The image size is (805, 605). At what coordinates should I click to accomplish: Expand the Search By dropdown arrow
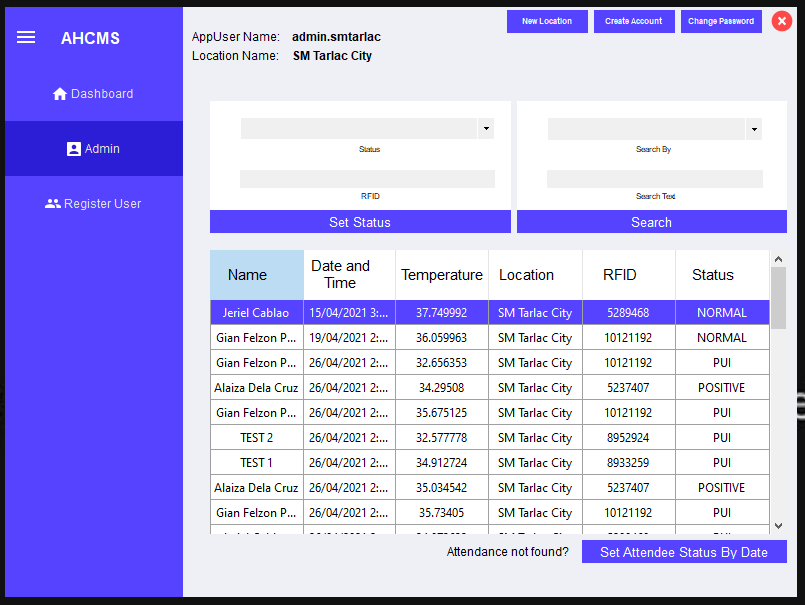click(x=754, y=129)
